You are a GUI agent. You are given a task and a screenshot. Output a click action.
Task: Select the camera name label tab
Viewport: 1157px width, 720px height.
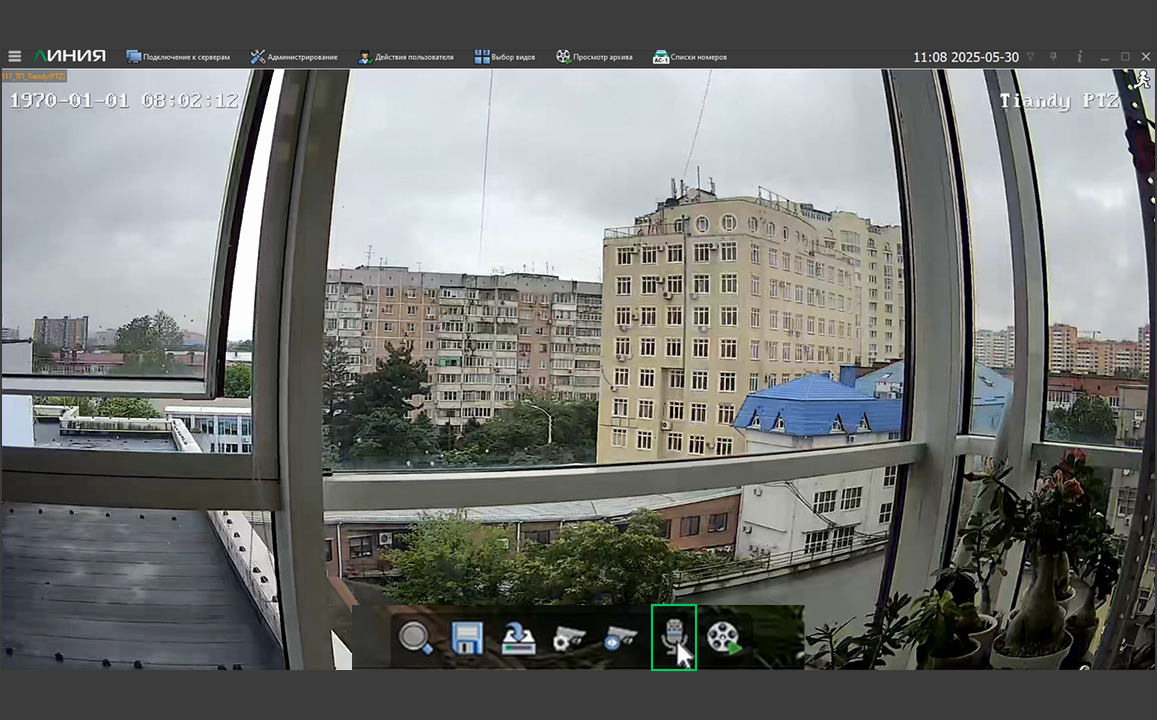[x=34, y=76]
